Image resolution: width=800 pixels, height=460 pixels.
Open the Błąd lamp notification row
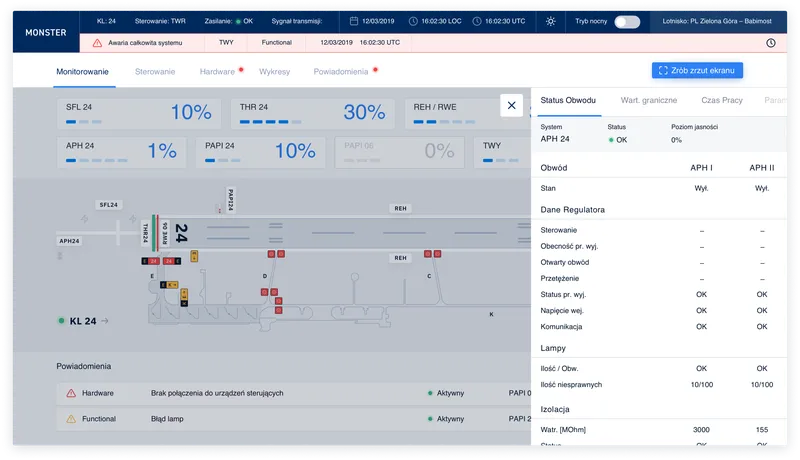[293, 419]
